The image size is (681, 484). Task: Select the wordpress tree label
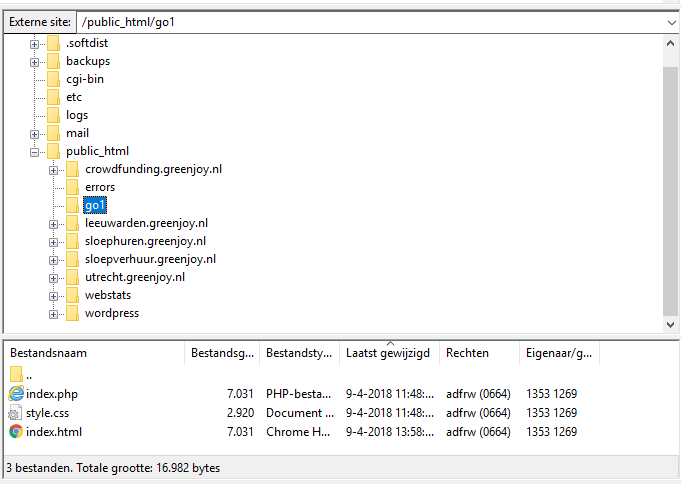tap(112, 313)
